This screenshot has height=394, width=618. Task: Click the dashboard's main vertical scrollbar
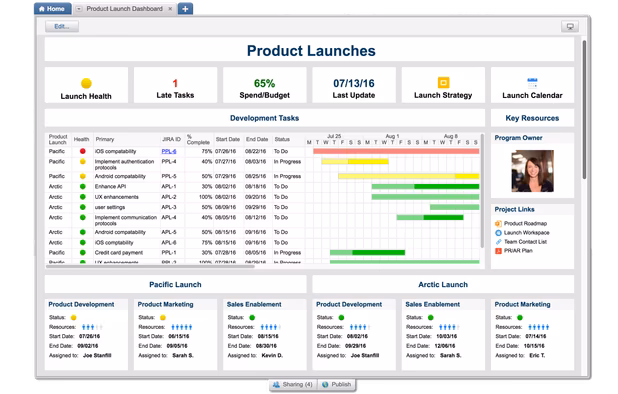click(x=584, y=110)
